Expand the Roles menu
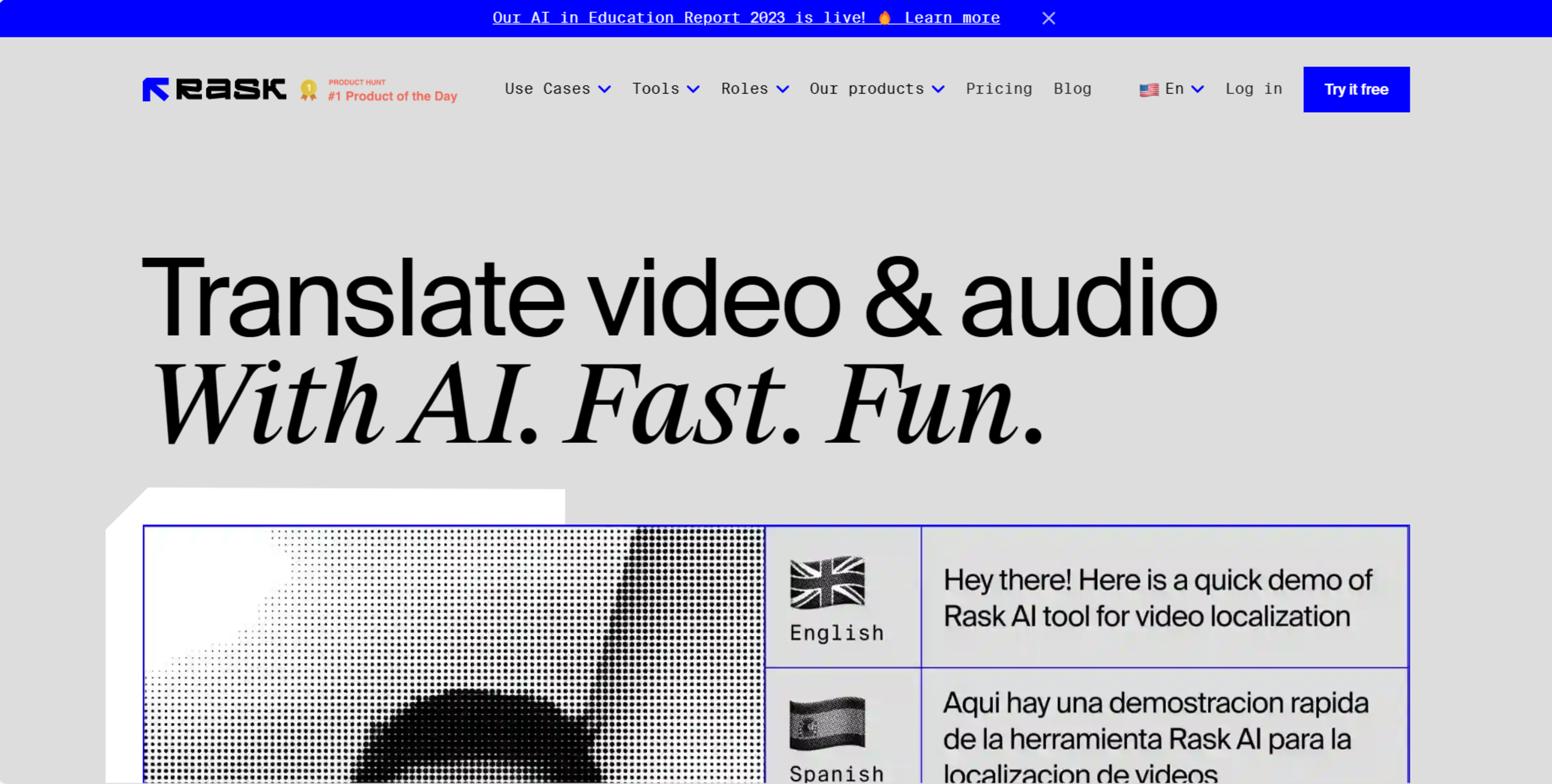The height and width of the screenshot is (784, 1552). (755, 89)
